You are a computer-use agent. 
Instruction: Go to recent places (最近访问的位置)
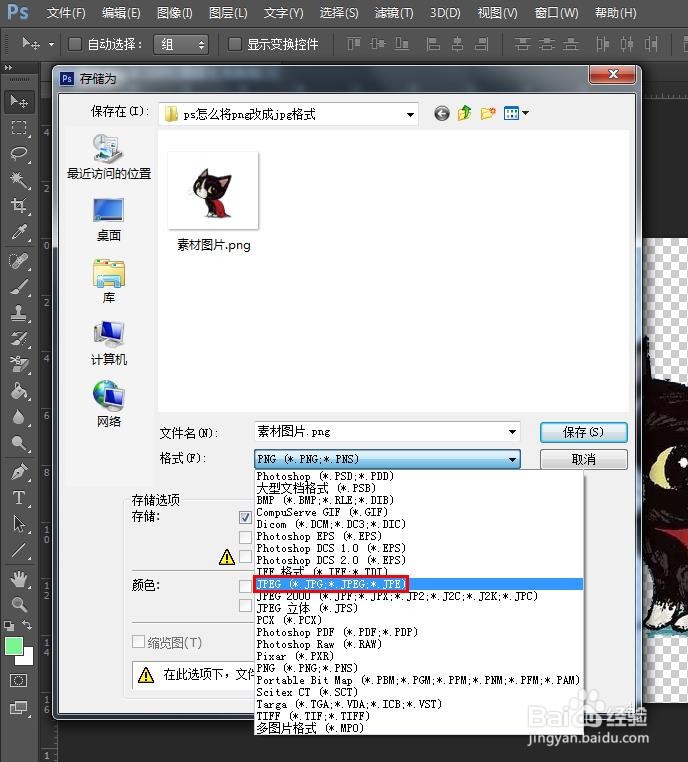[109, 157]
